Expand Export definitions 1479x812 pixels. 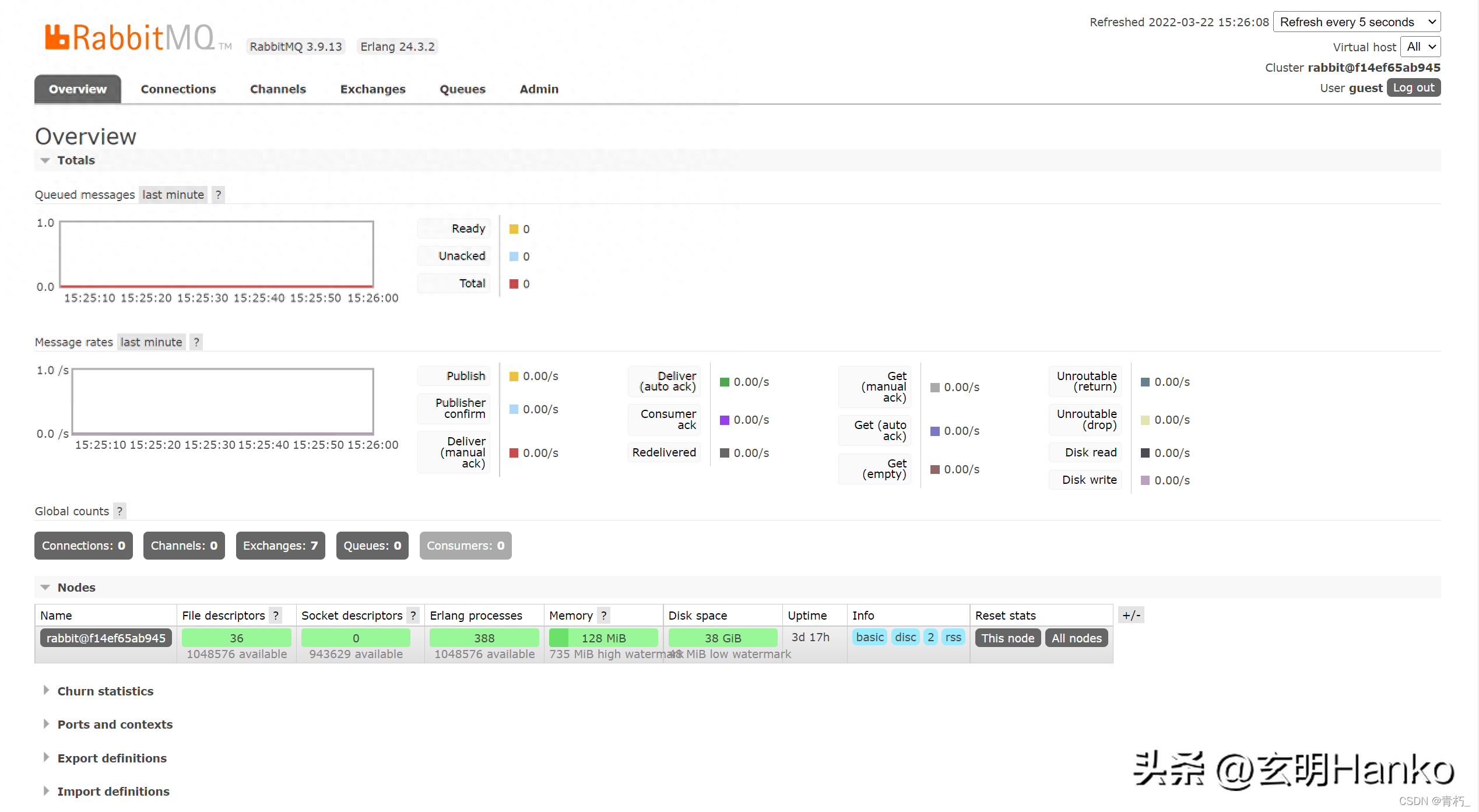point(112,758)
